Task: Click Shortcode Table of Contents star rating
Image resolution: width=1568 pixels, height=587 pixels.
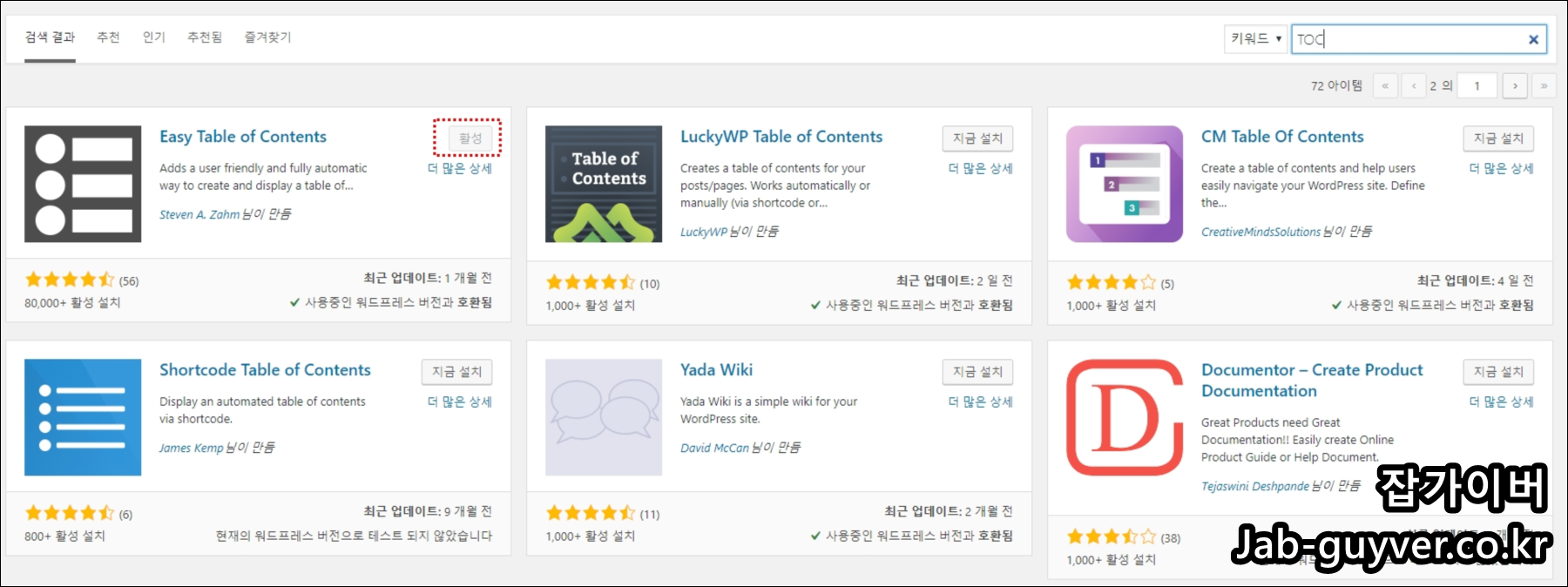Action: [x=70, y=513]
